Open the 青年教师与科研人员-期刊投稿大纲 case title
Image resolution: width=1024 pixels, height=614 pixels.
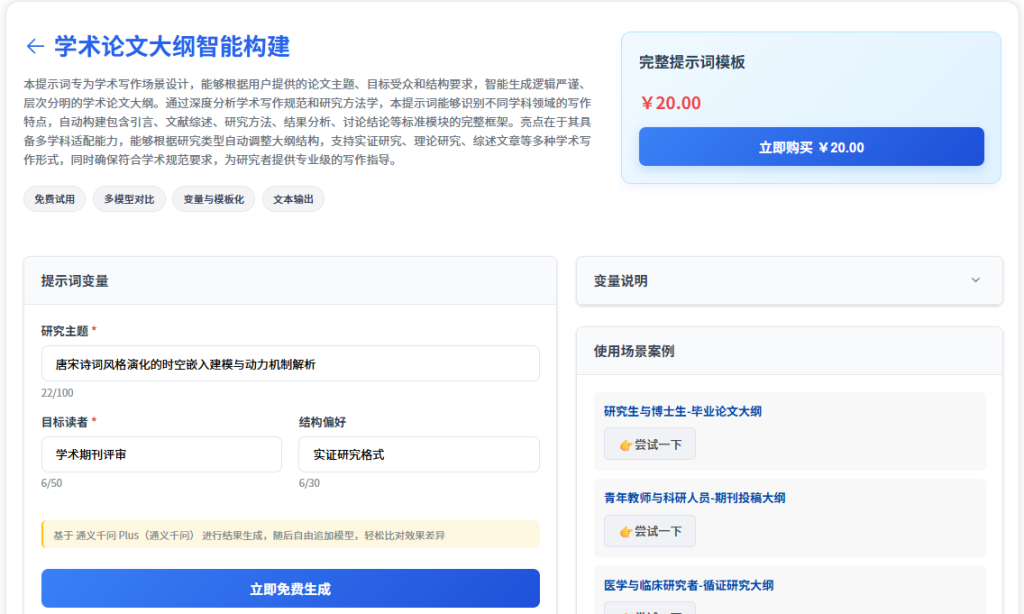(x=694, y=498)
